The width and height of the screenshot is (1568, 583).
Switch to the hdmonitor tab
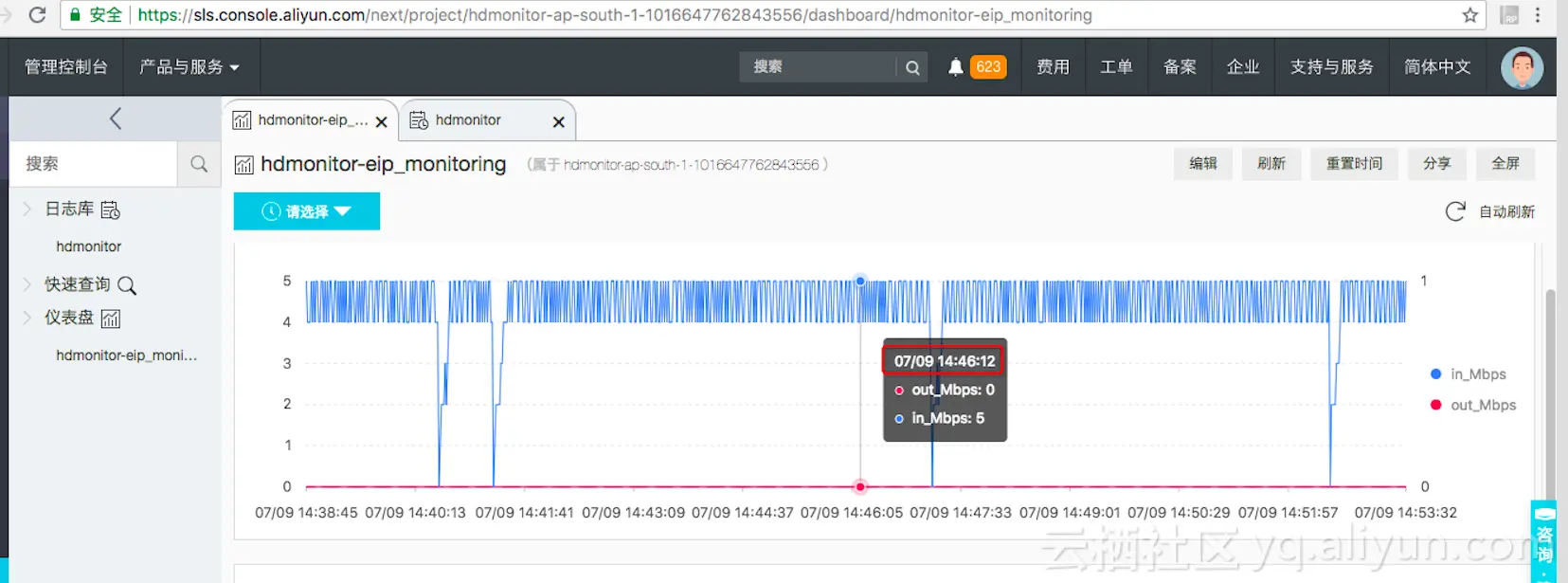[x=468, y=120]
